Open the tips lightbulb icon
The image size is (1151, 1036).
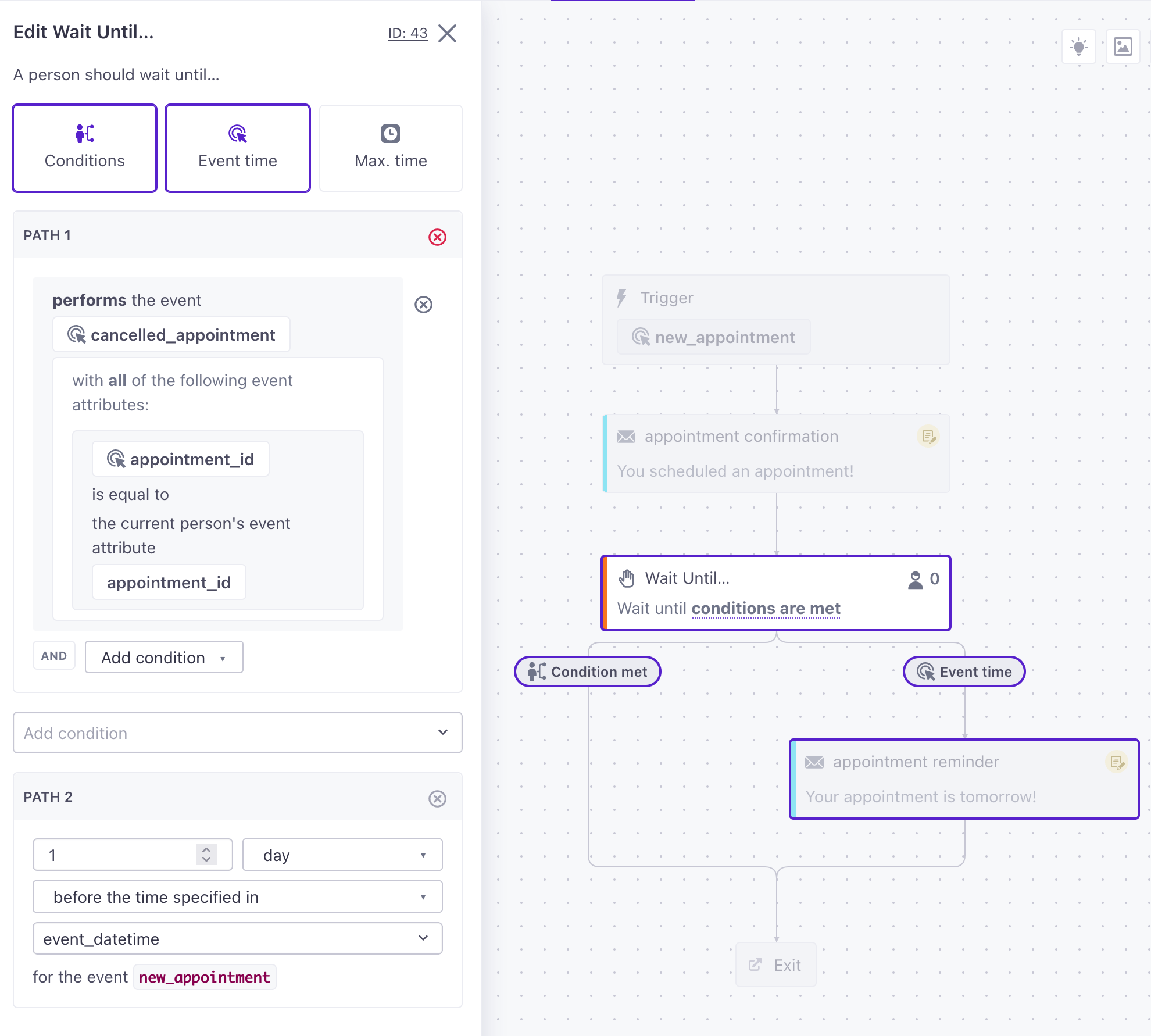click(x=1079, y=47)
